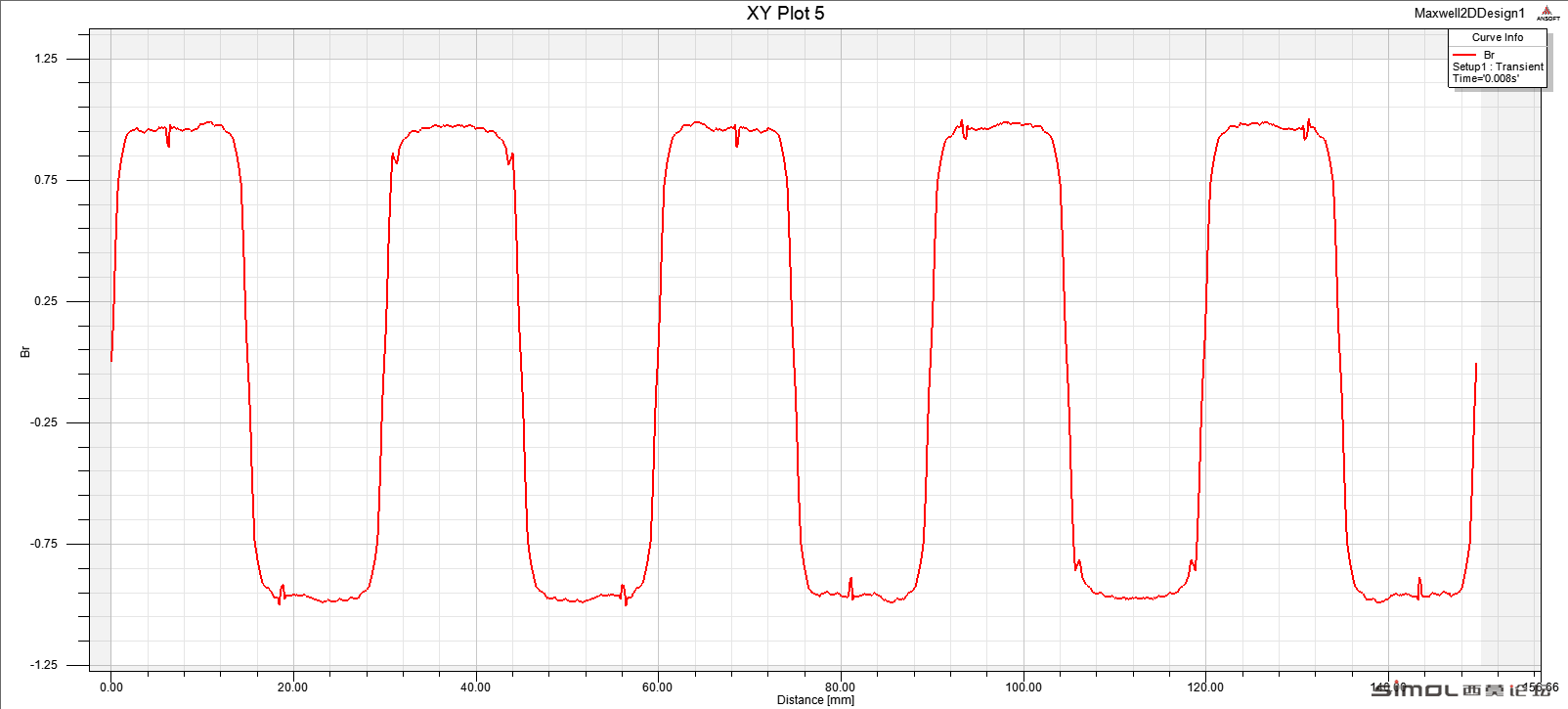
Task: Click the 0.25 Y-axis tick label
Action: pos(46,301)
